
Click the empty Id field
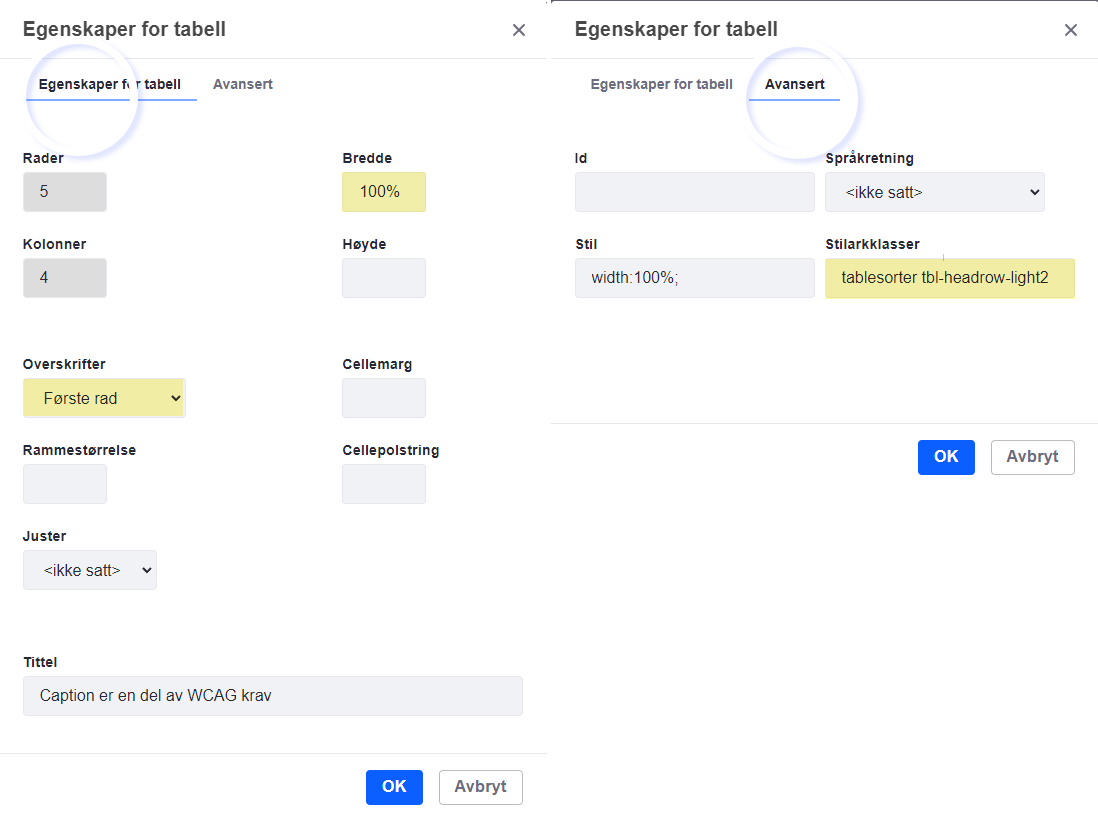click(694, 192)
